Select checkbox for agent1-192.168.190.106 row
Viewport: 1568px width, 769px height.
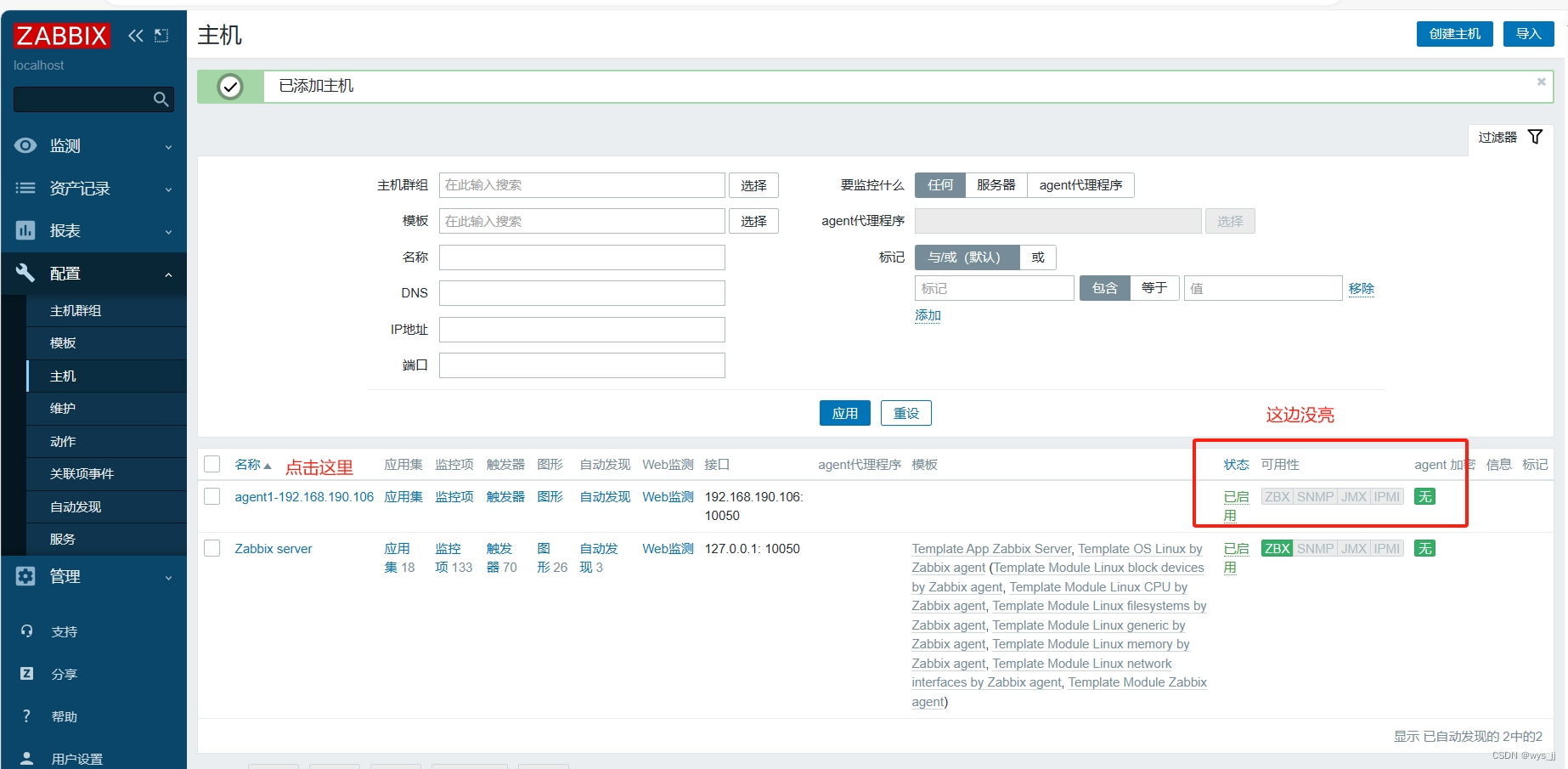[212, 496]
